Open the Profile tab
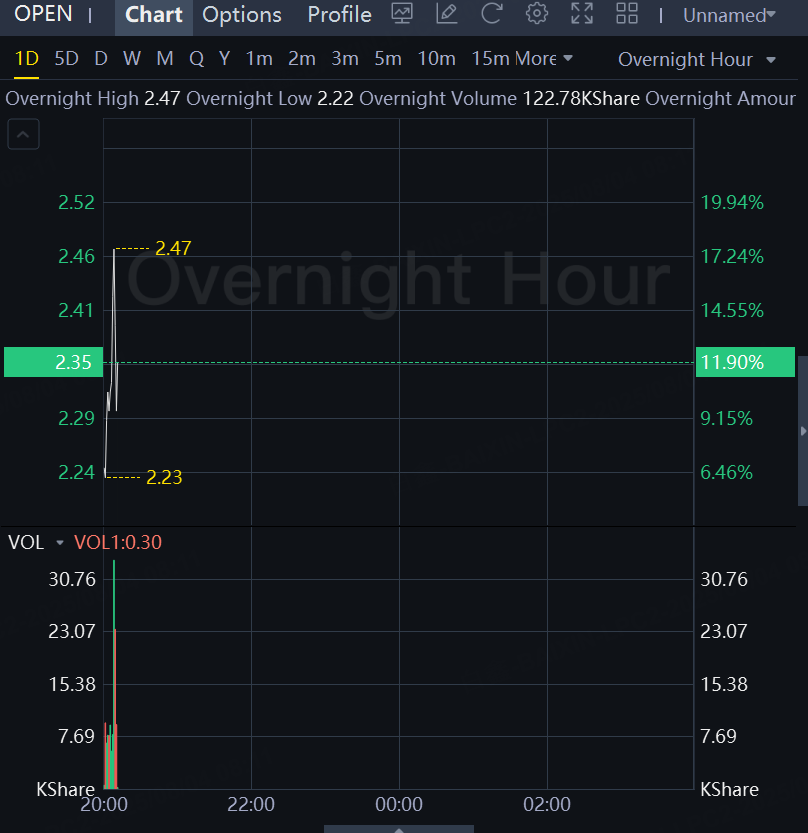The width and height of the screenshot is (808, 833). 339,15
